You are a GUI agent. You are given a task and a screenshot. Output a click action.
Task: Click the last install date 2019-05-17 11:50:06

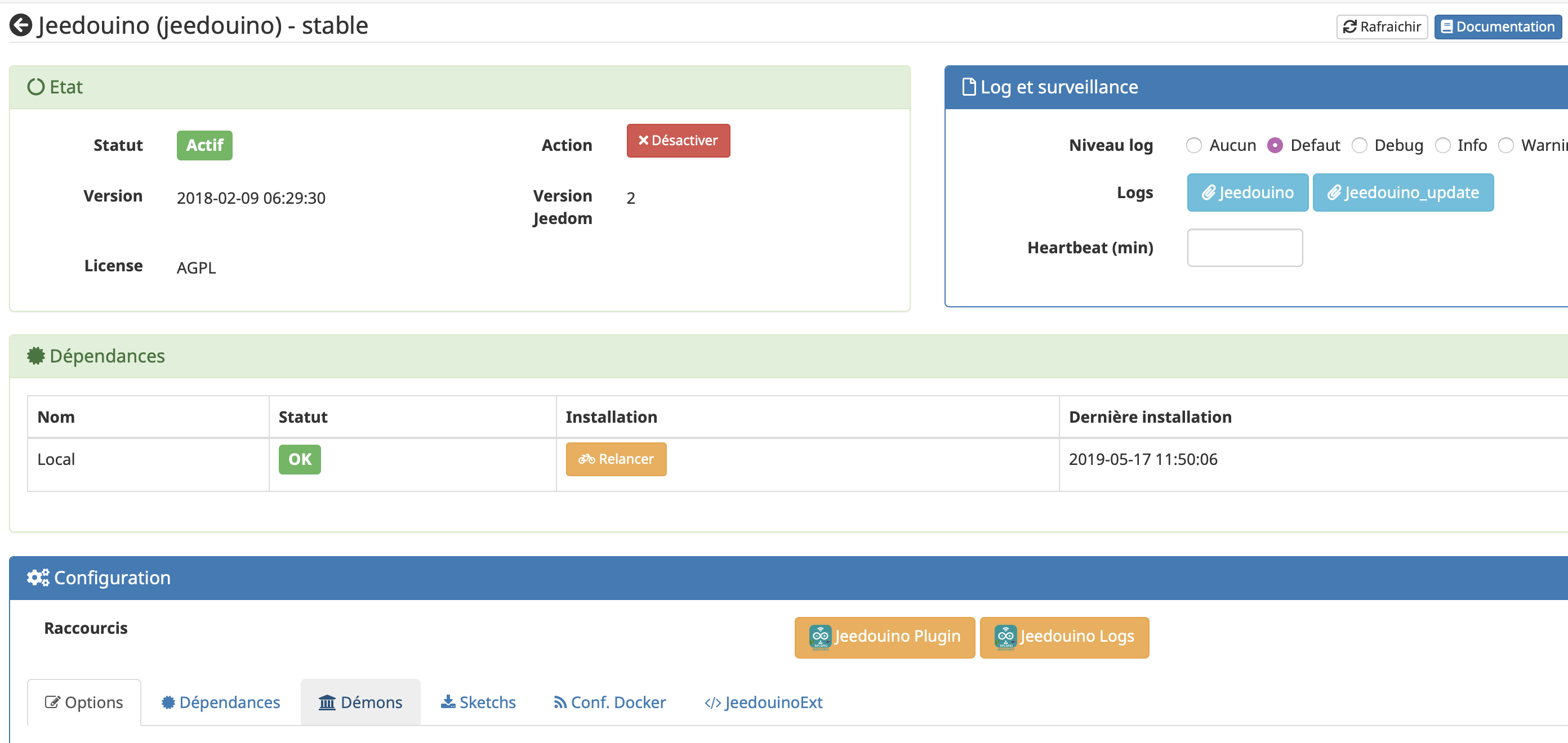tap(1143, 459)
